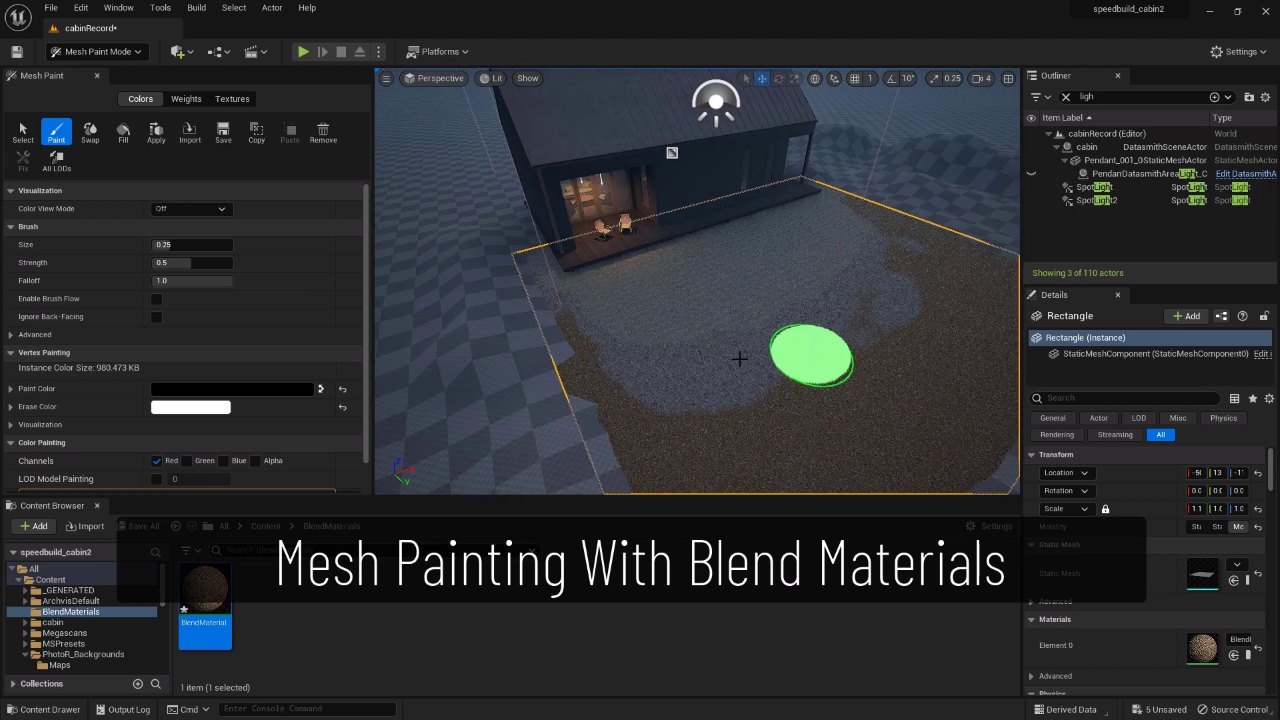Open the Tools menu
Screen dimensions: 1280x720
point(160,8)
